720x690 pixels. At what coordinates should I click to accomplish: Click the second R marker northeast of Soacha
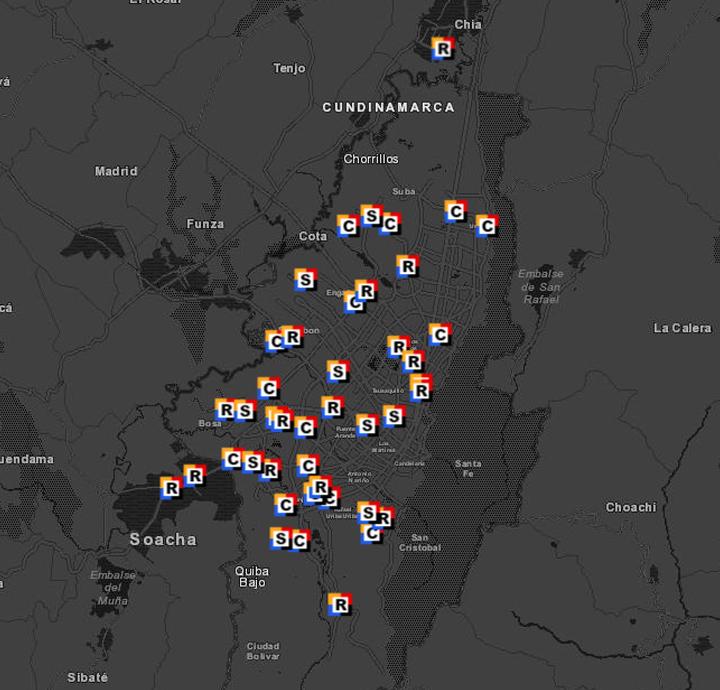194,476
